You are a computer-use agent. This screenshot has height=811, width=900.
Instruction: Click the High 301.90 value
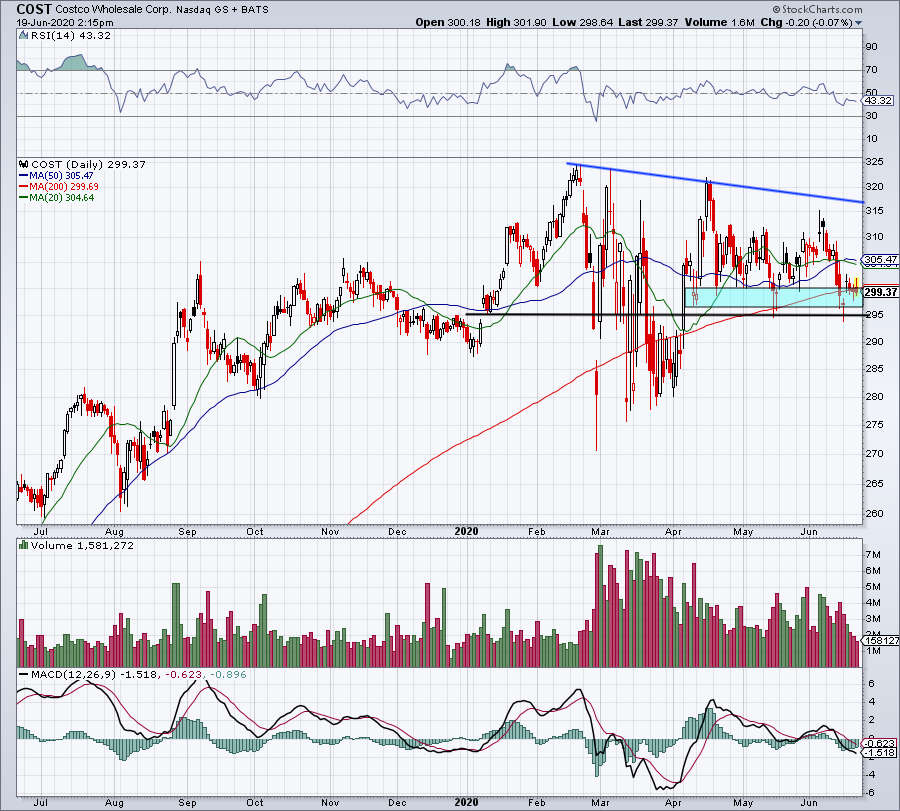coord(517,22)
